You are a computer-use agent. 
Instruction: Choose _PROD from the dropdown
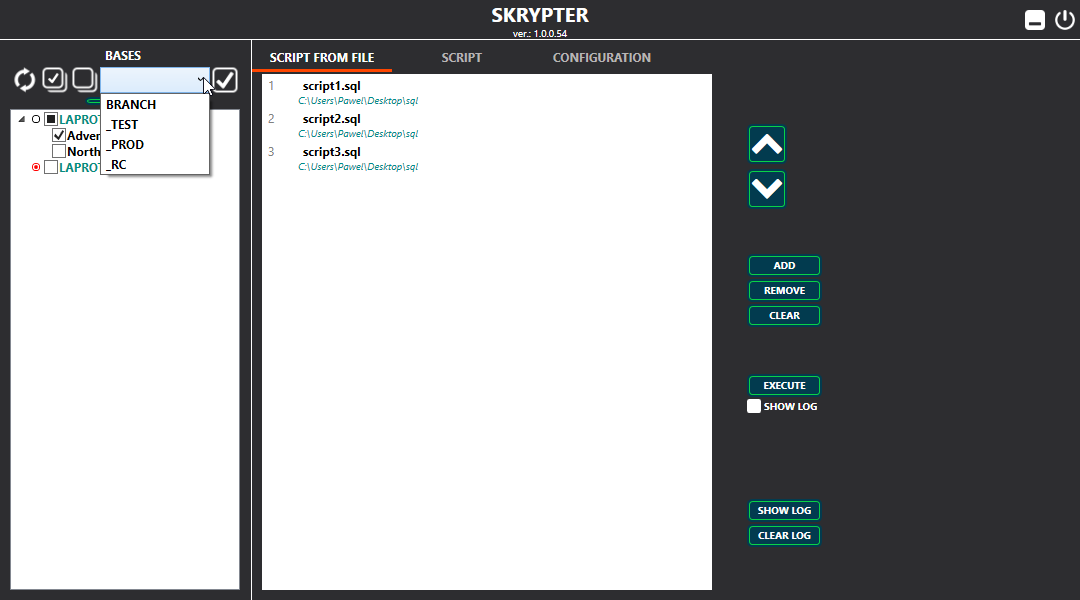(x=155, y=145)
